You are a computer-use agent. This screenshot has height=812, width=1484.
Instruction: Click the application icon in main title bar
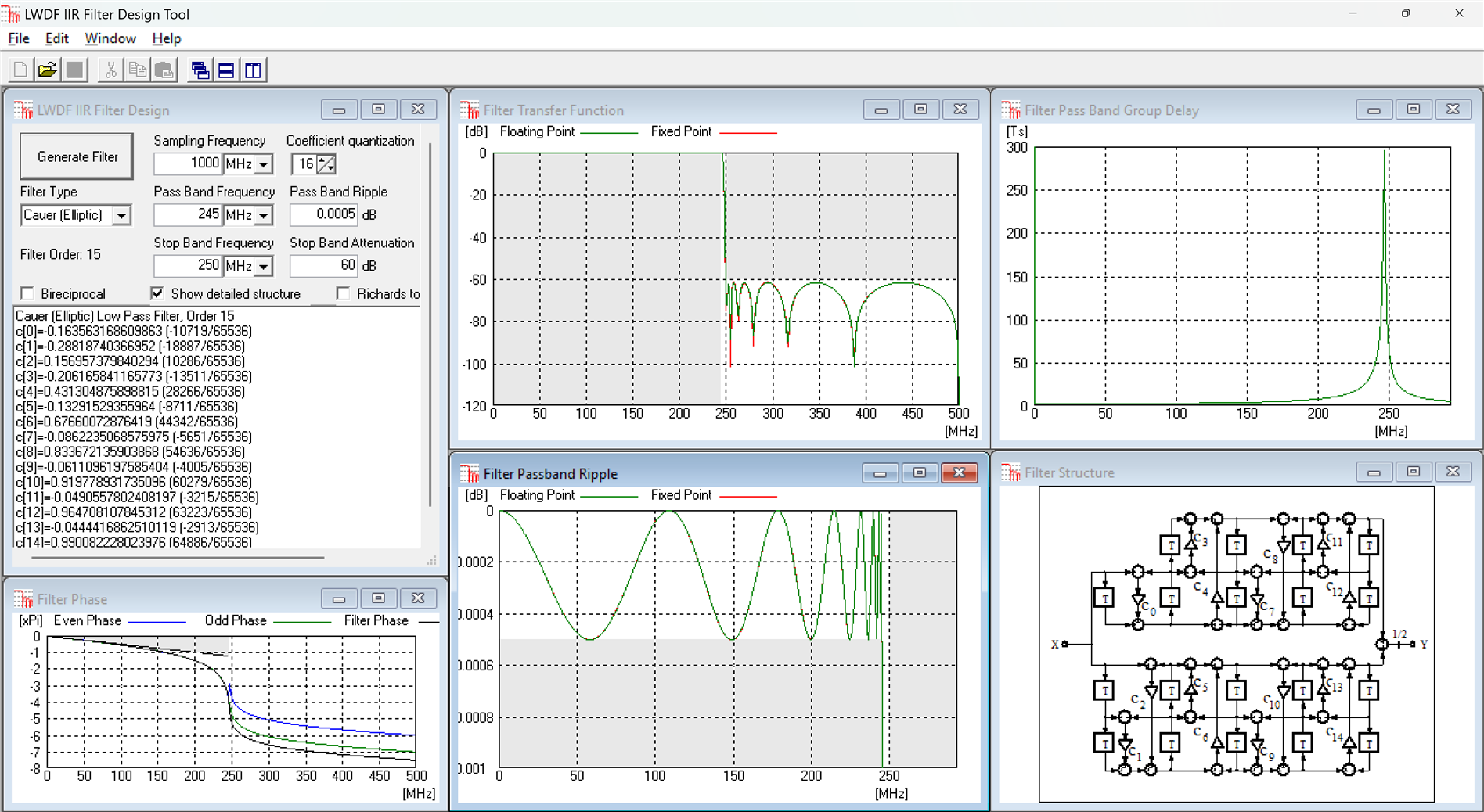11,14
